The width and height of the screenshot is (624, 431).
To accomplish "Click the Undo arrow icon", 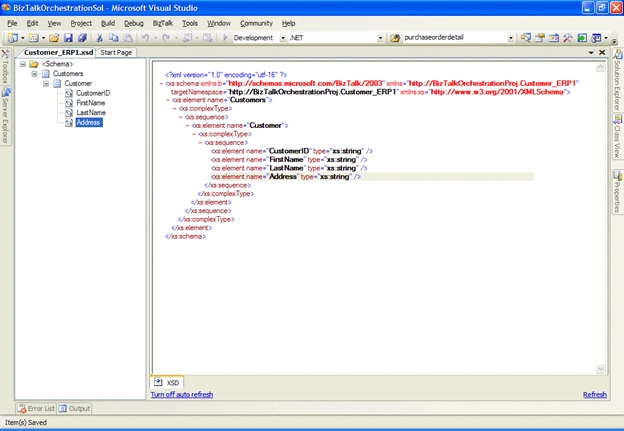I will tap(145, 38).
